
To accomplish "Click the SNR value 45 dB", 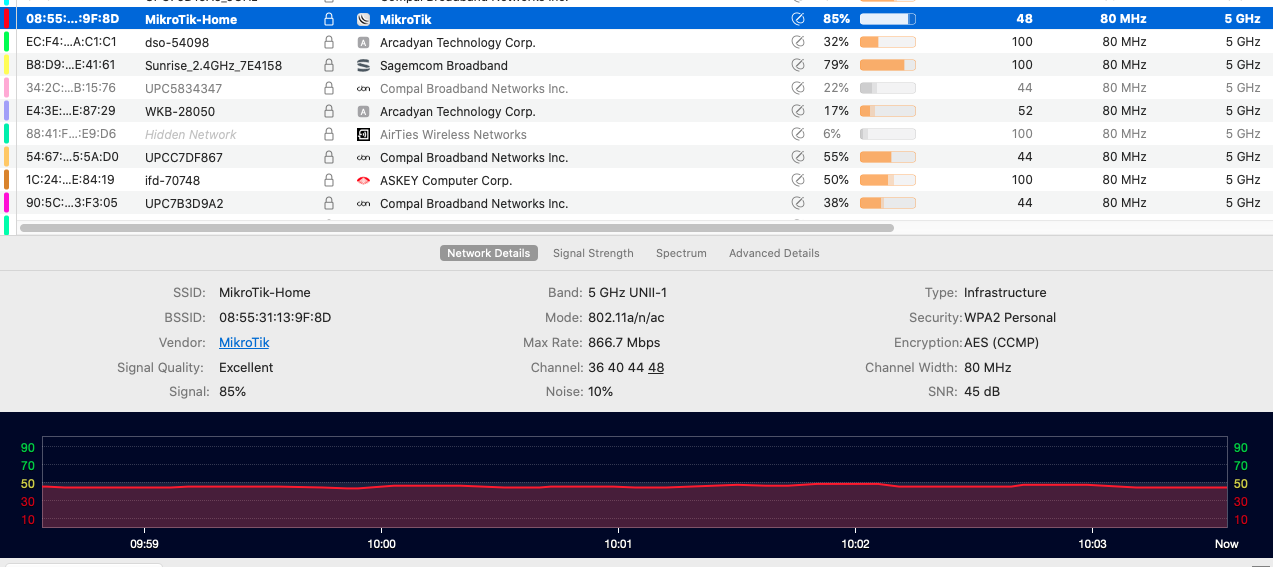I will 982,391.
